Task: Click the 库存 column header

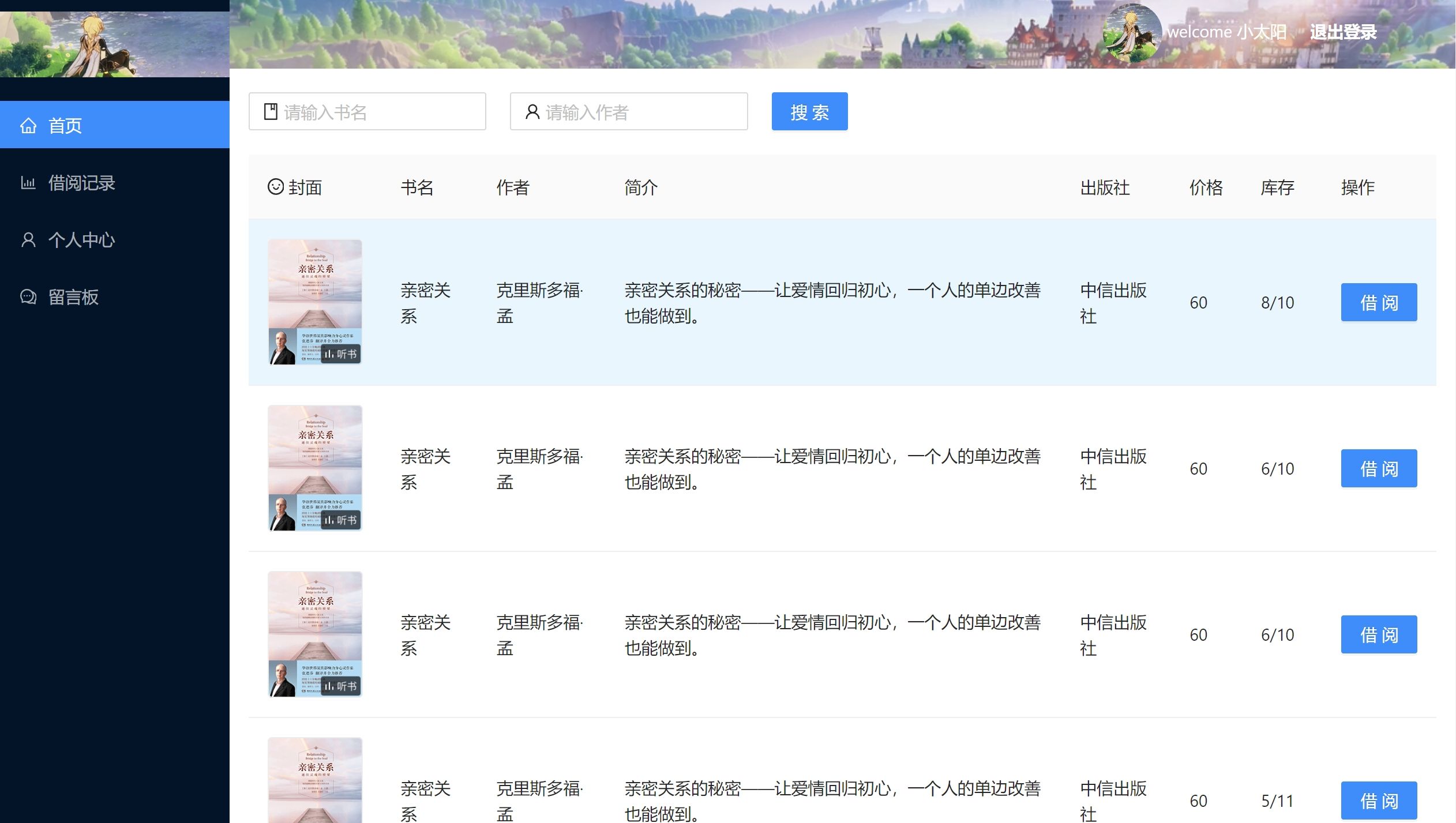Action: (x=1278, y=187)
